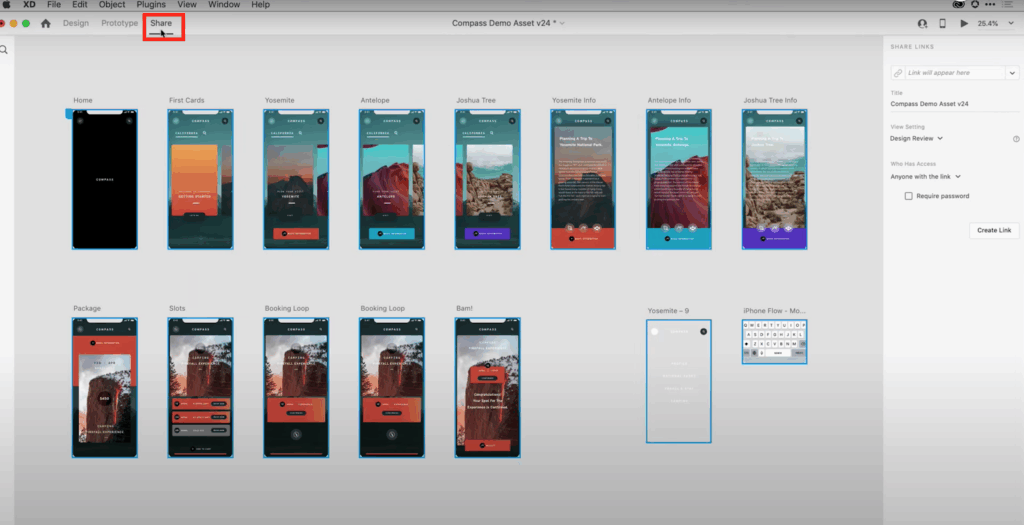Switch to the Design tab

[x=75, y=23]
